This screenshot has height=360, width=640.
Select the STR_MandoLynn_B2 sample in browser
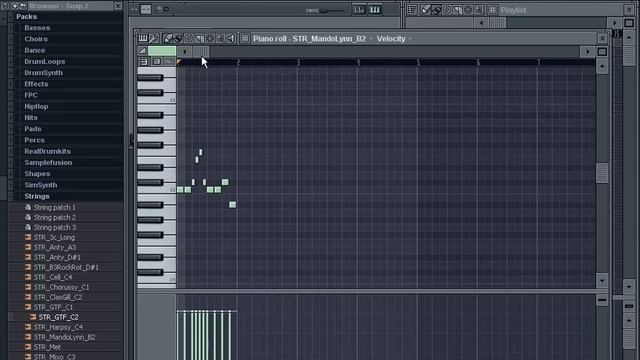click(64, 337)
